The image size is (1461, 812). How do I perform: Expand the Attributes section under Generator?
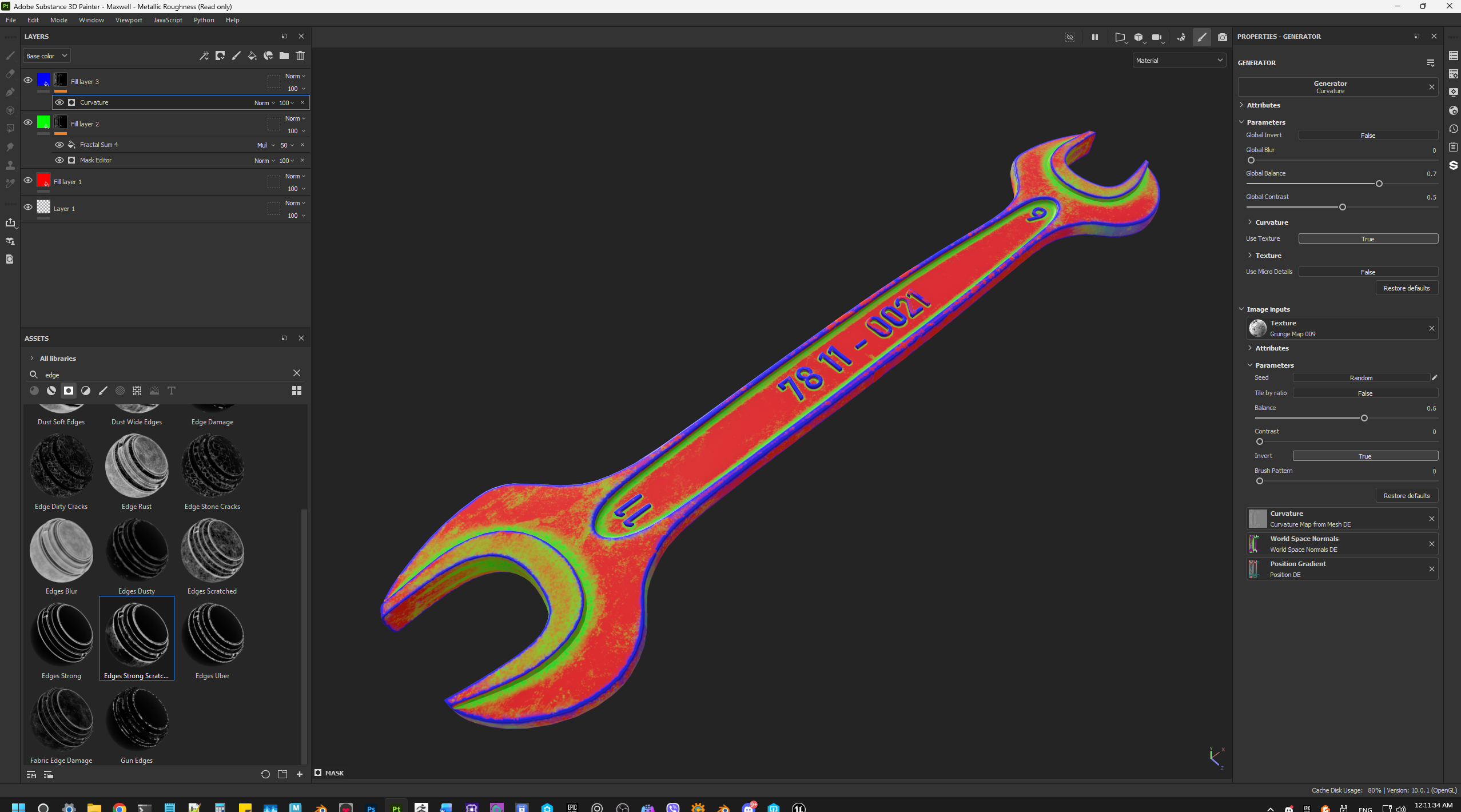1263,105
